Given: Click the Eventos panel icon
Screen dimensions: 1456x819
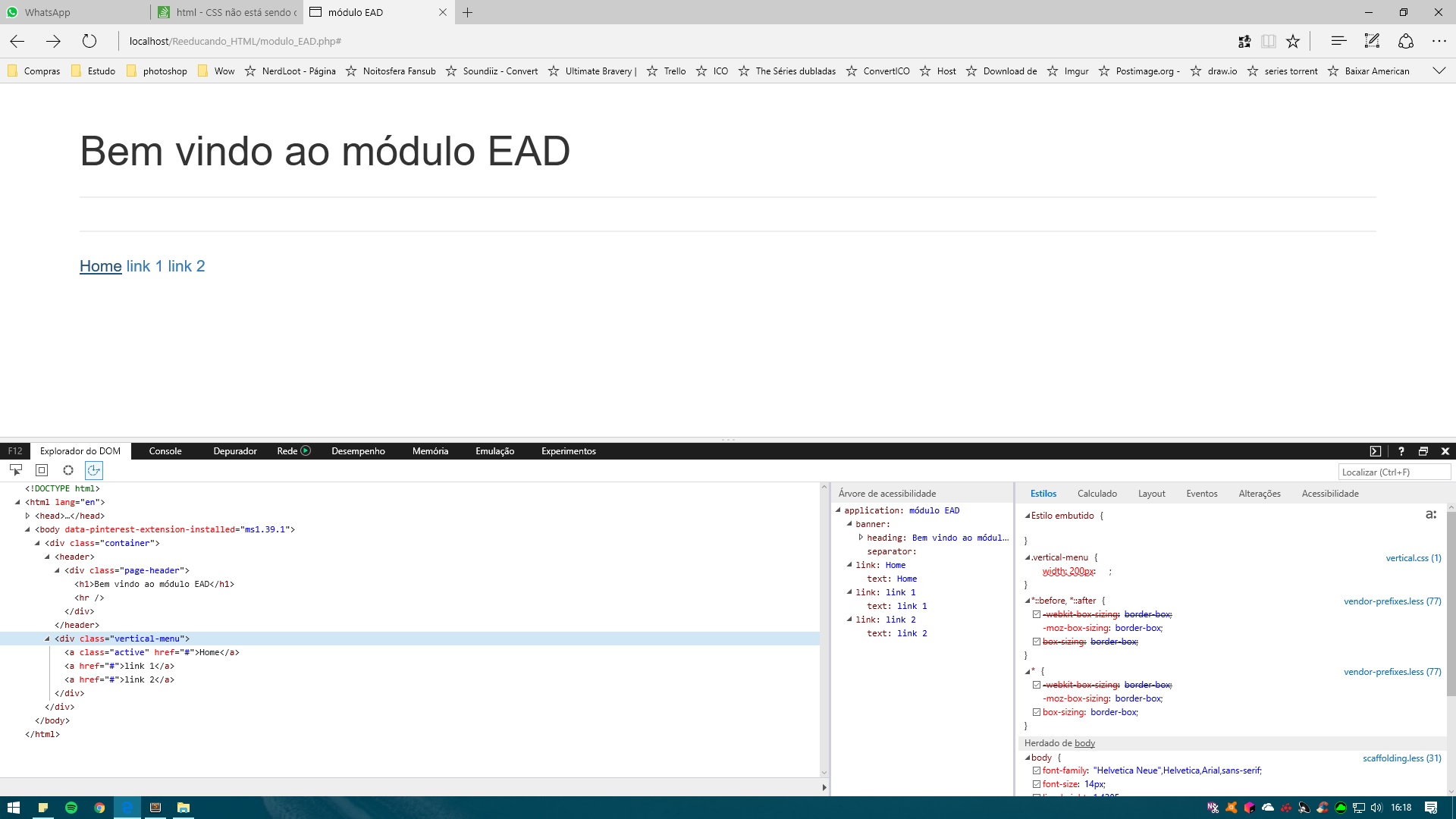Looking at the screenshot, I should (1201, 493).
